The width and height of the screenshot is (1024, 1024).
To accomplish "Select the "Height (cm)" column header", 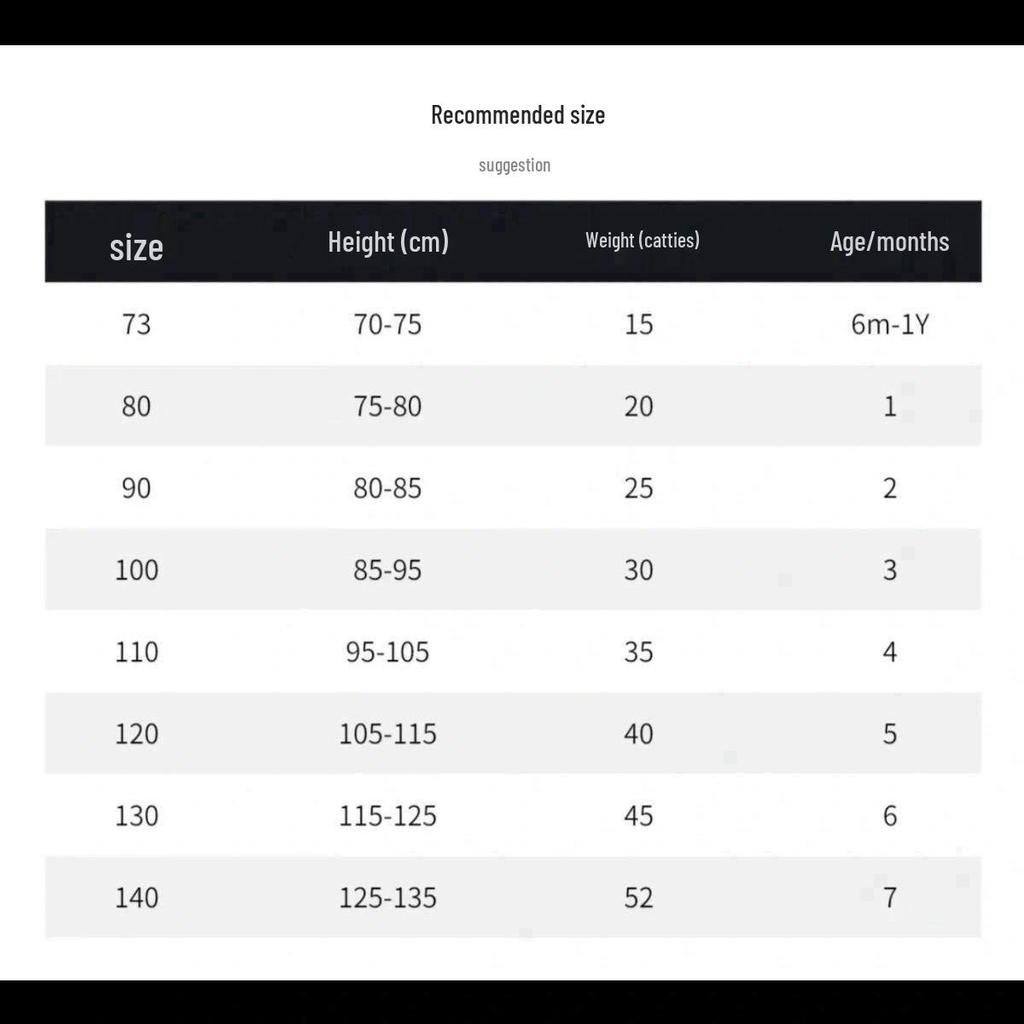I will pyautogui.click(x=388, y=242).
